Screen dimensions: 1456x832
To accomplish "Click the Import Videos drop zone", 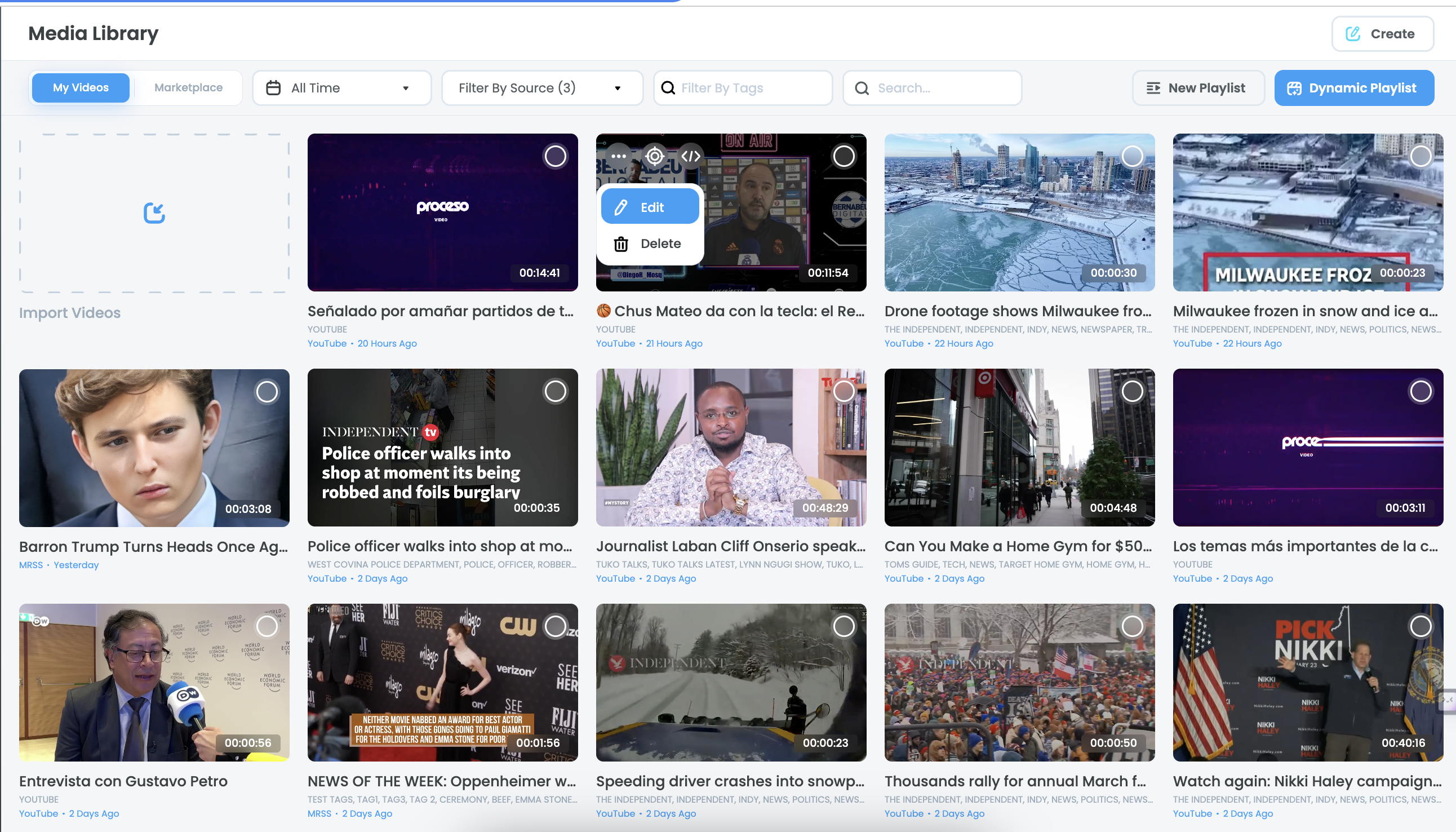I will pos(154,213).
